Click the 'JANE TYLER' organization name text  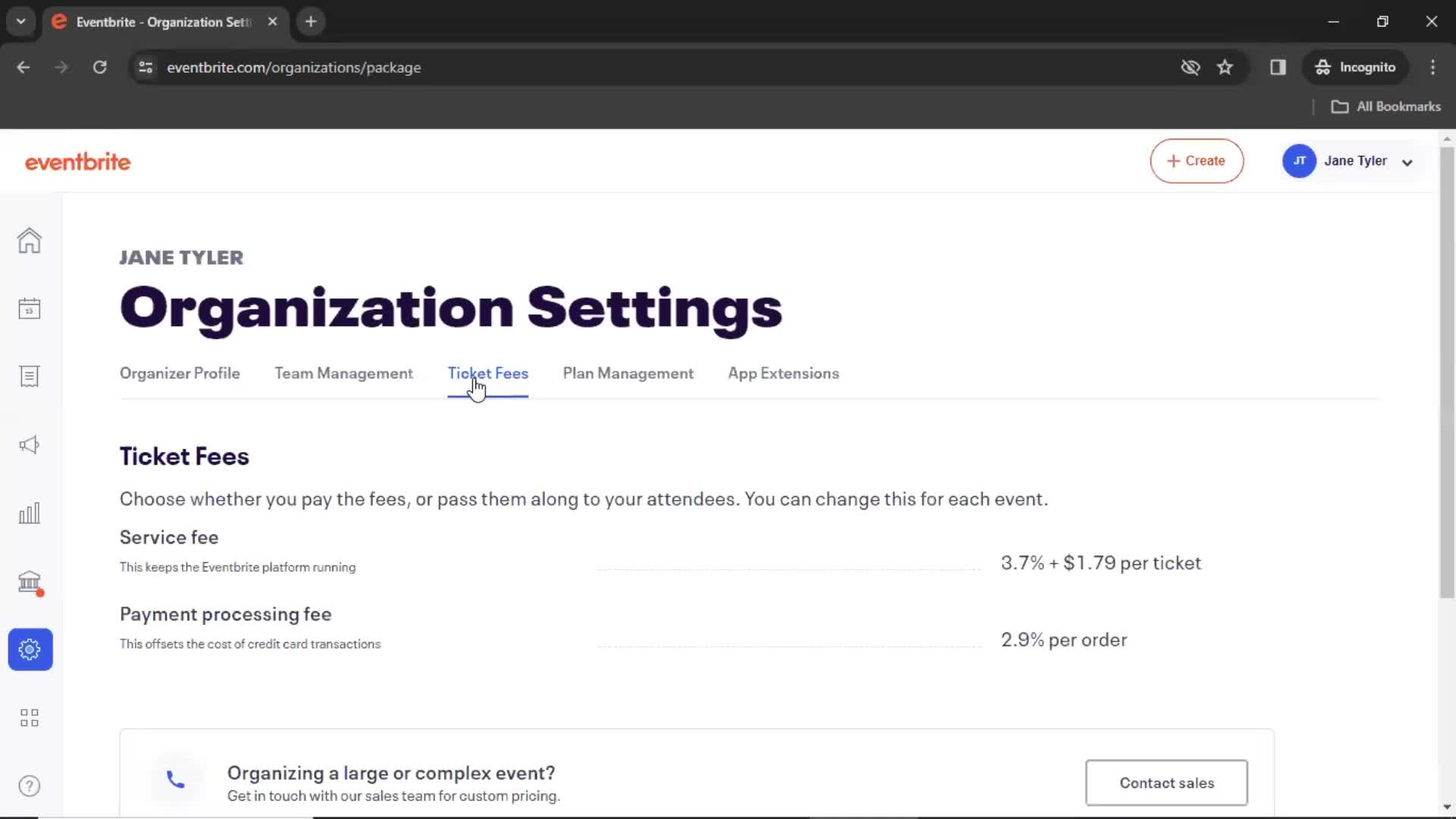(181, 258)
